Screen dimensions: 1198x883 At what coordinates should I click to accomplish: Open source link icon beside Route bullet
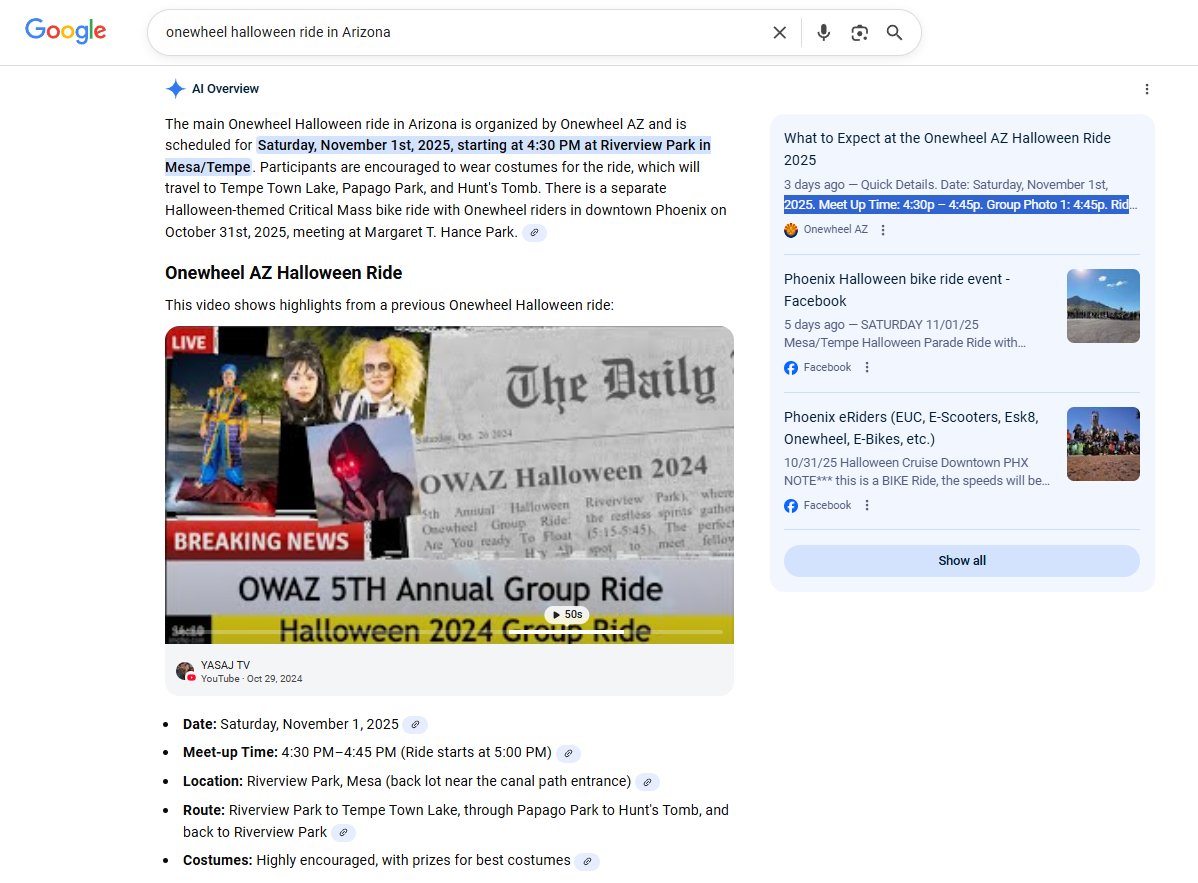(x=343, y=833)
